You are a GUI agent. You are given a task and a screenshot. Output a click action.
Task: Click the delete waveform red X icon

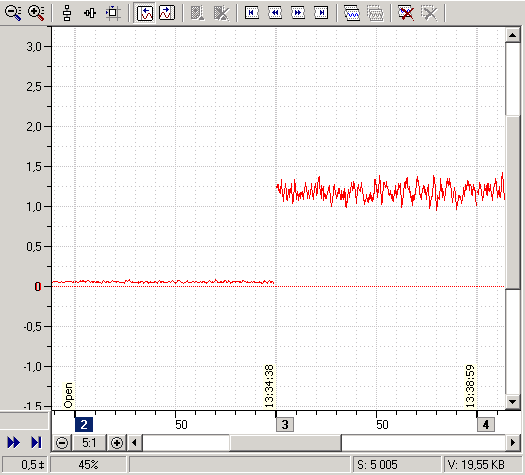tap(406, 13)
